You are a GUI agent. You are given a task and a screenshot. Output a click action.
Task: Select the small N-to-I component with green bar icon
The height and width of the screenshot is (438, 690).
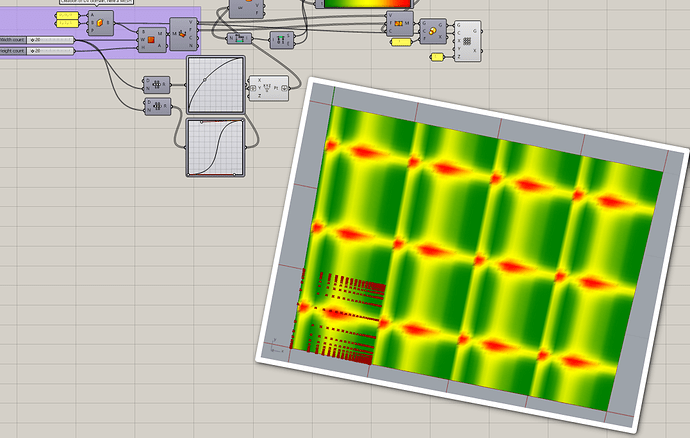pos(239,39)
